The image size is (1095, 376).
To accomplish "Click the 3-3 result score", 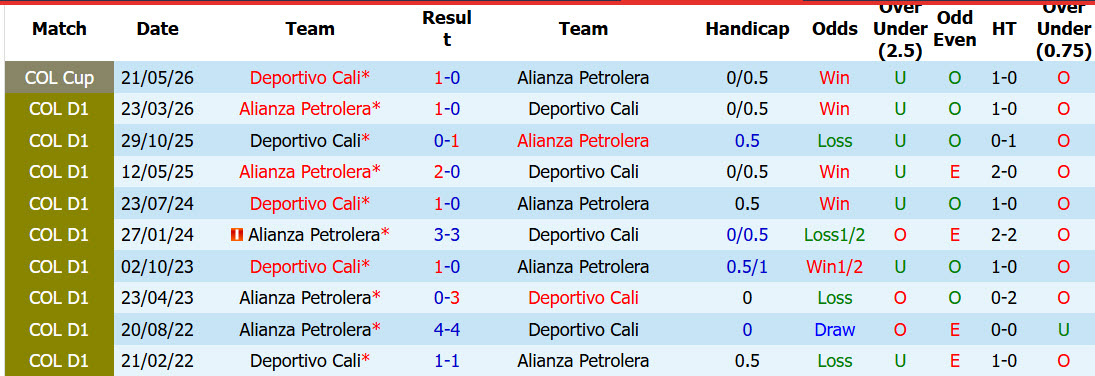I will [447, 235].
